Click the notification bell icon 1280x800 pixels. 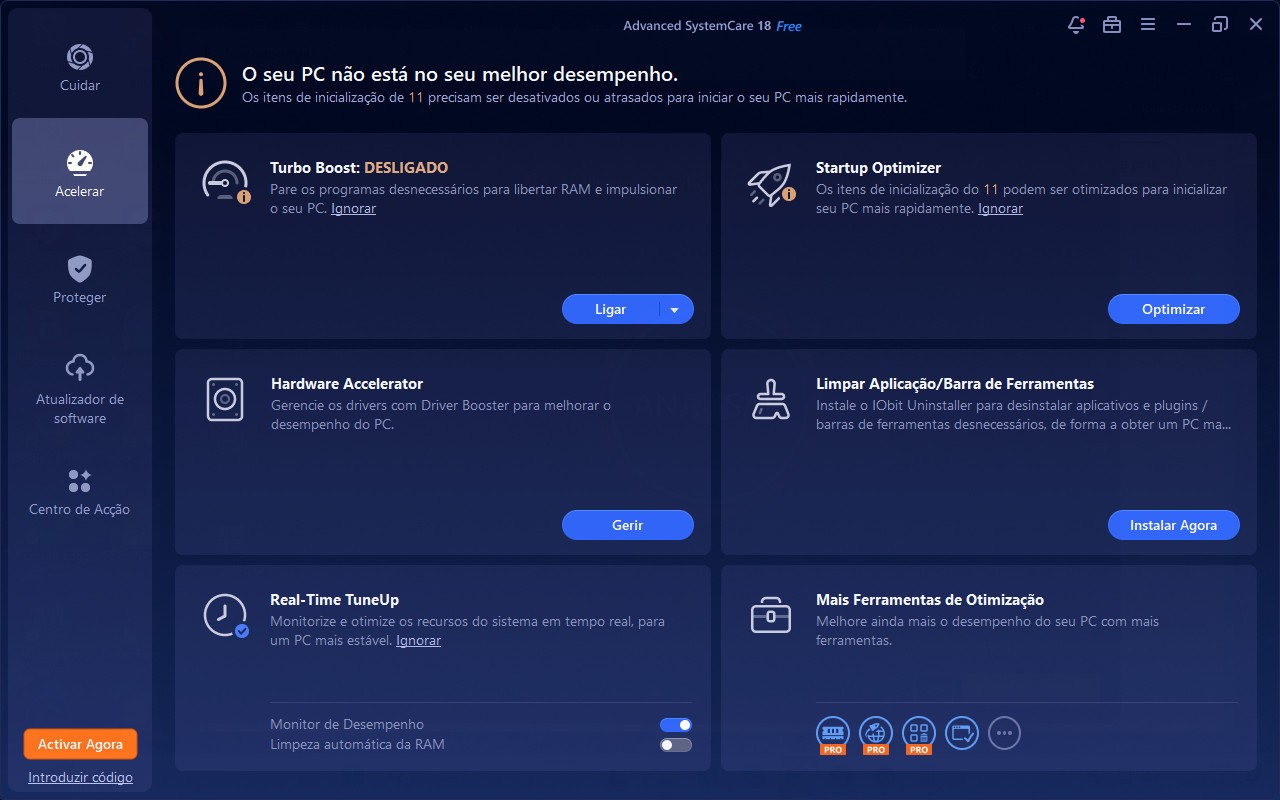coord(1076,25)
